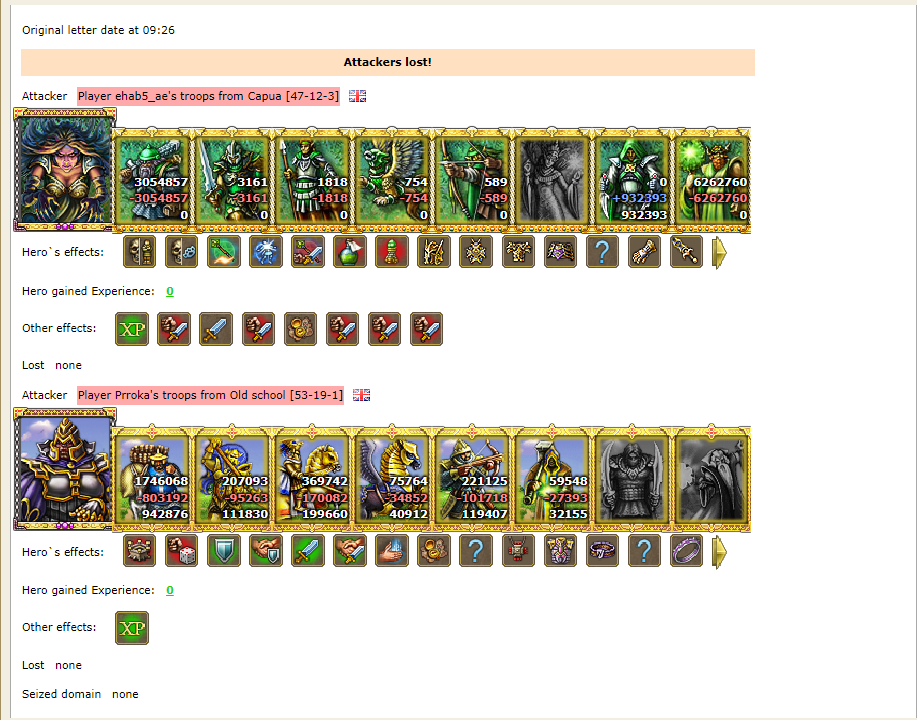
Task: Click Player ehab5_ae's troops from Capua label
Action: [x=208, y=96]
